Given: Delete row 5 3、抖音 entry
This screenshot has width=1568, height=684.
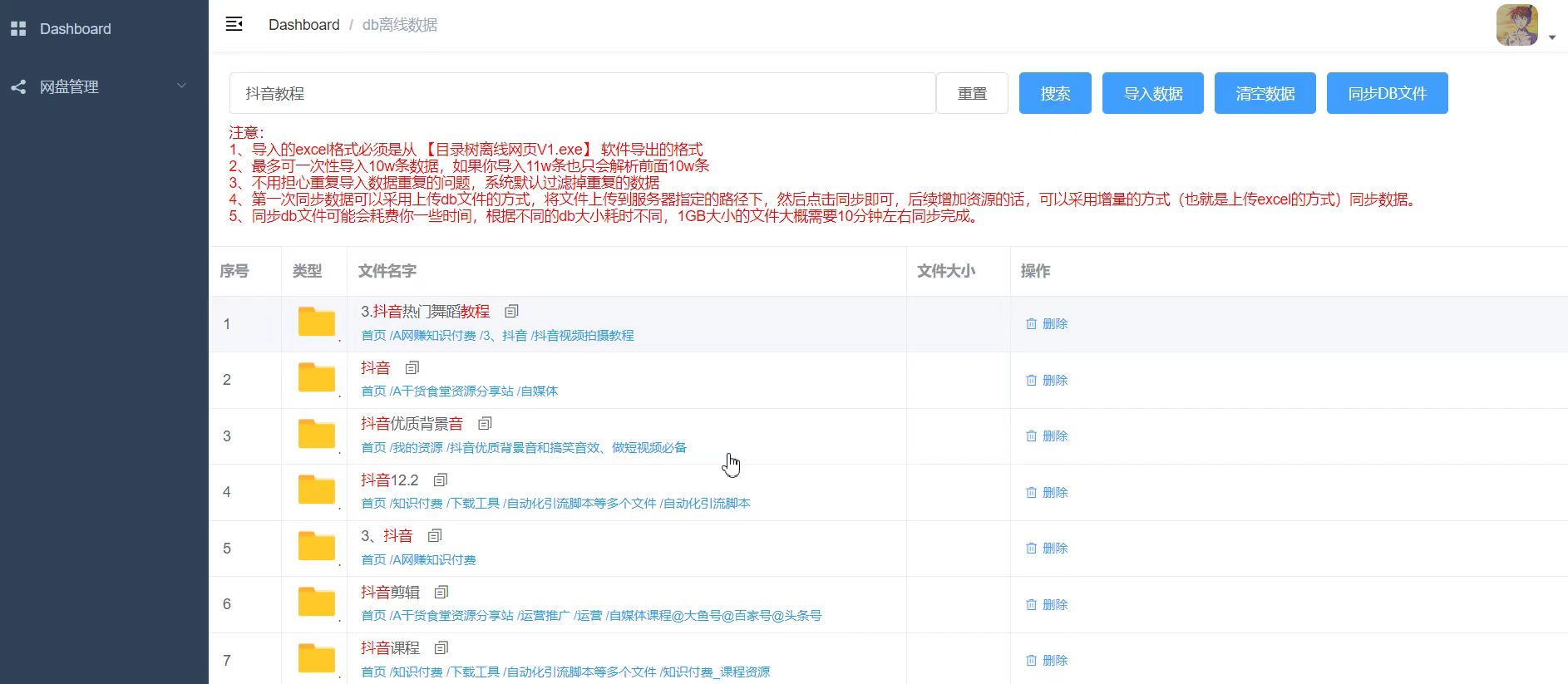Looking at the screenshot, I should click(x=1047, y=549).
